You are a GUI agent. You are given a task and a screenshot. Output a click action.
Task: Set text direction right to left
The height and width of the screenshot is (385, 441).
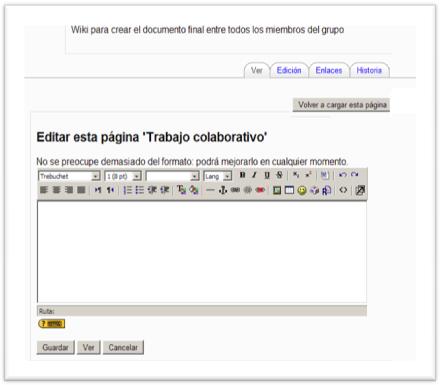[110, 190]
